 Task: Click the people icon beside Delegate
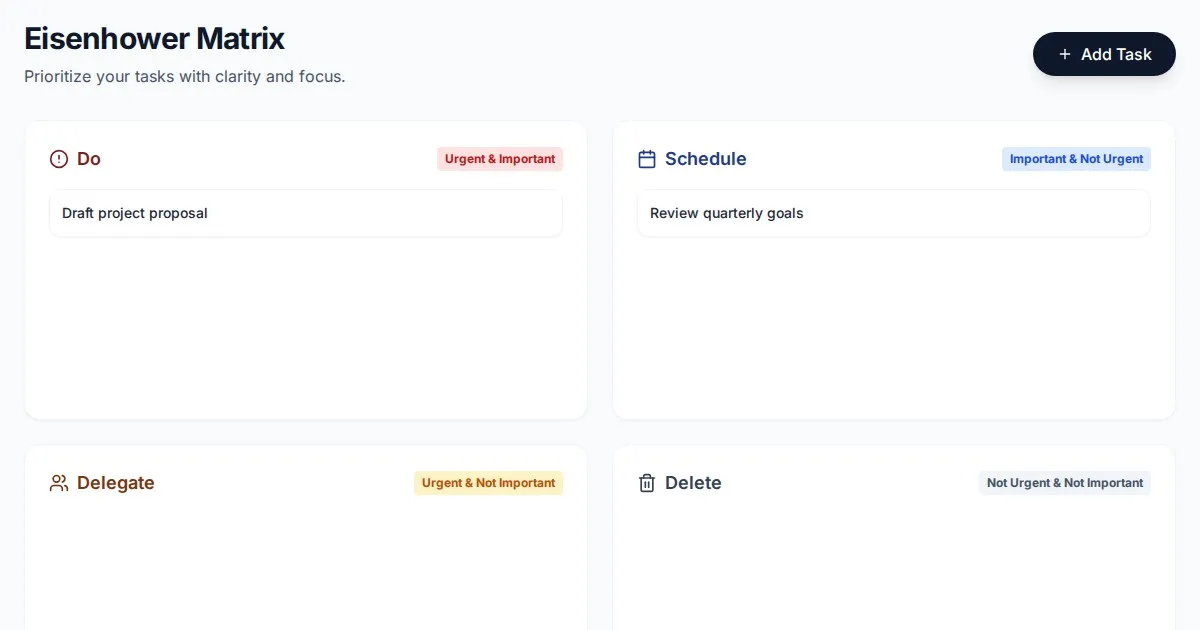coord(59,483)
